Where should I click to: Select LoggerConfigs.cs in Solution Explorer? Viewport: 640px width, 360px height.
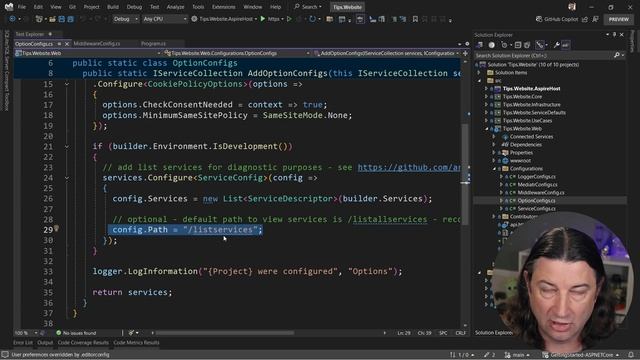coord(536,176)
